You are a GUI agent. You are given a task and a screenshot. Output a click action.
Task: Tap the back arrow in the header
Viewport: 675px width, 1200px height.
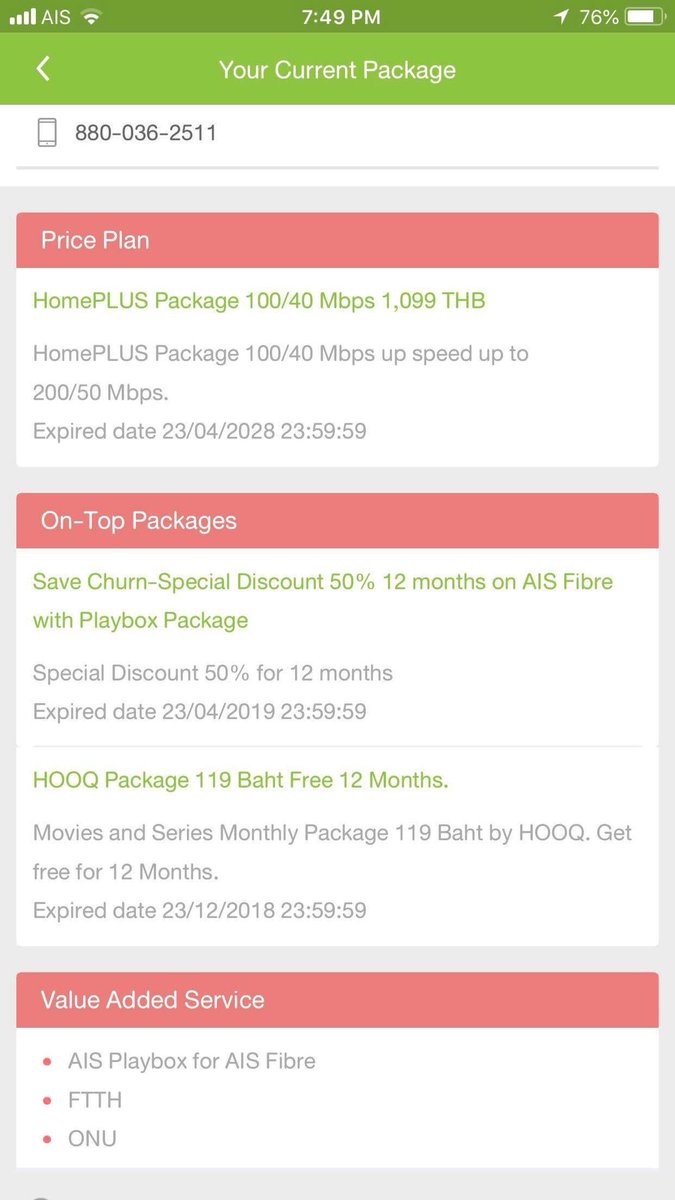(x=42, y=69)
